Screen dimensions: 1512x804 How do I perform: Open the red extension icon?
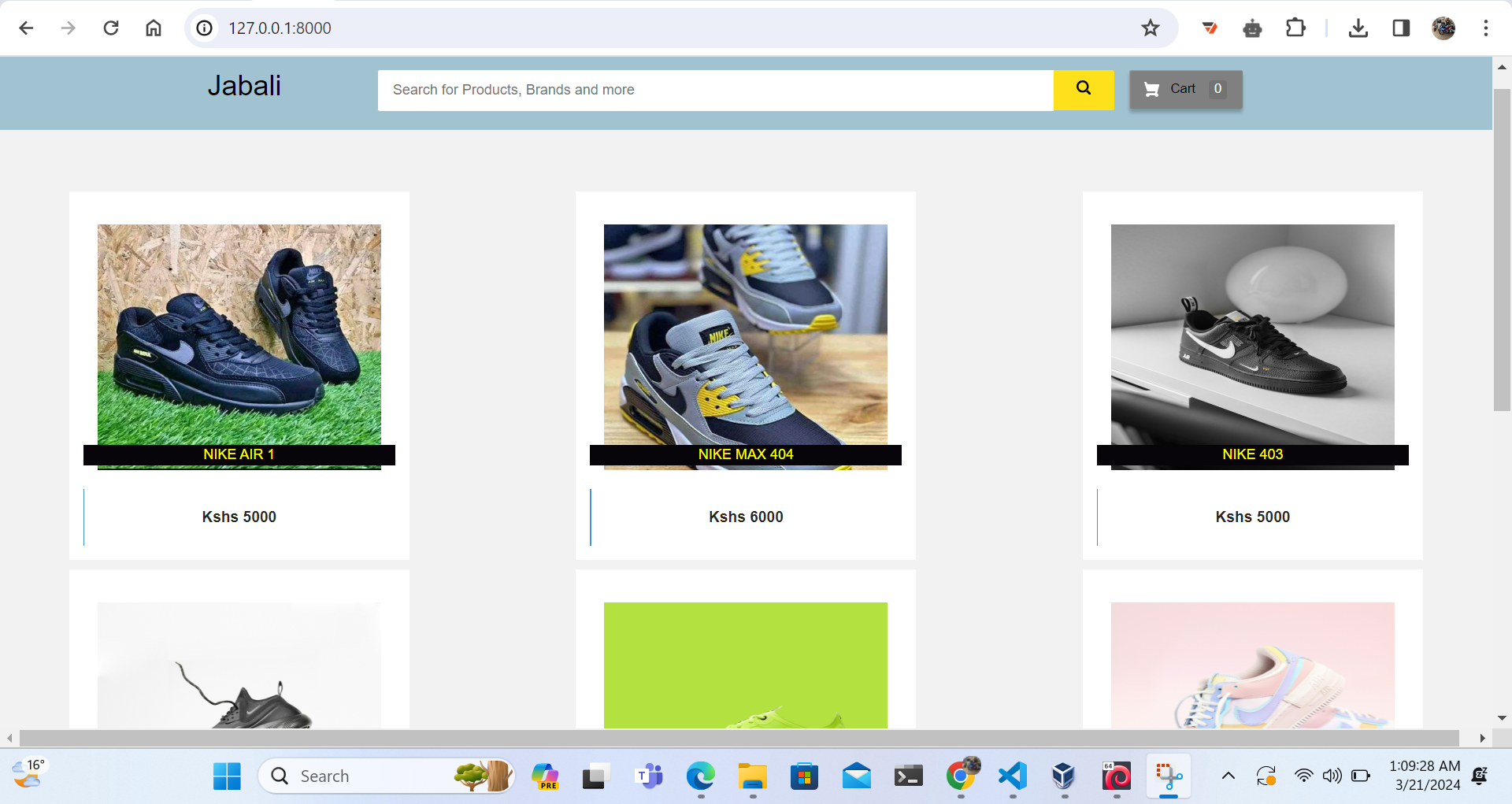[1210, 28]
